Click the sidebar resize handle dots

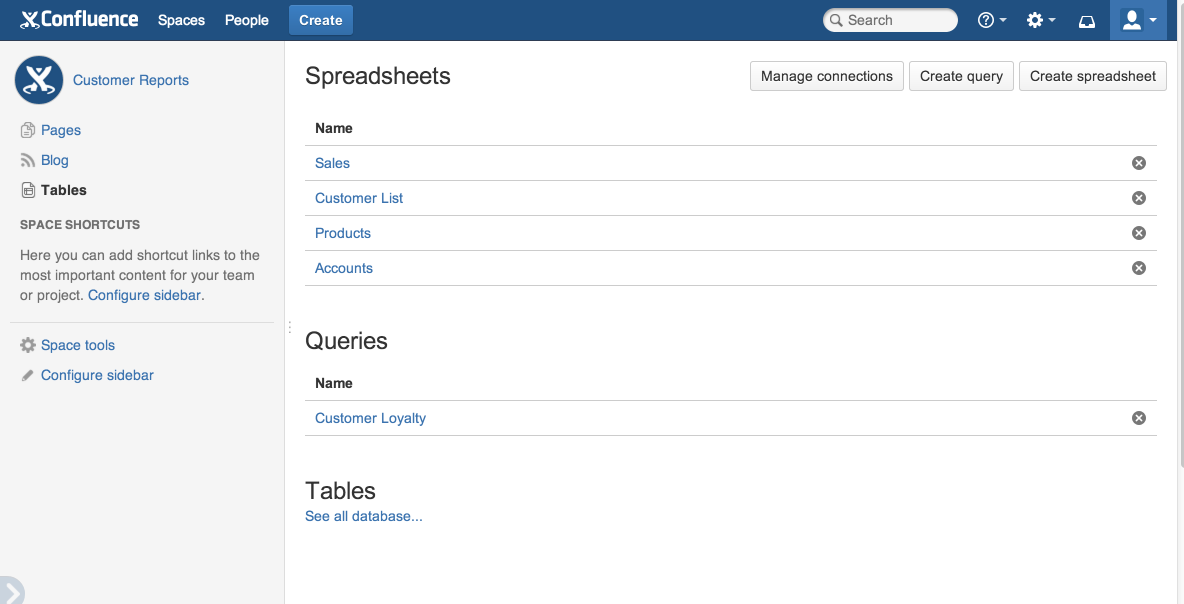tap(289, 327)
